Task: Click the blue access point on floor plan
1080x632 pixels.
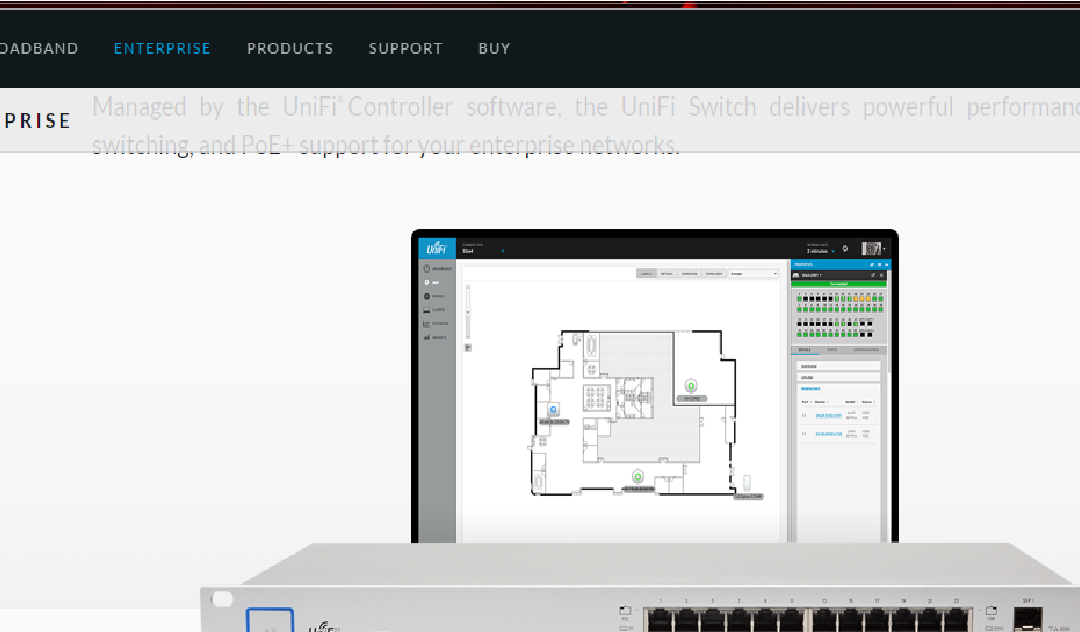Action: 553,409
